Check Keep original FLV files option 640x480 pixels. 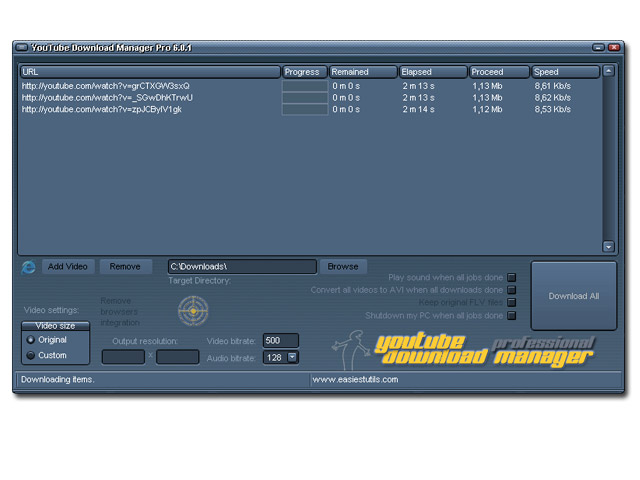coord(512,303)
